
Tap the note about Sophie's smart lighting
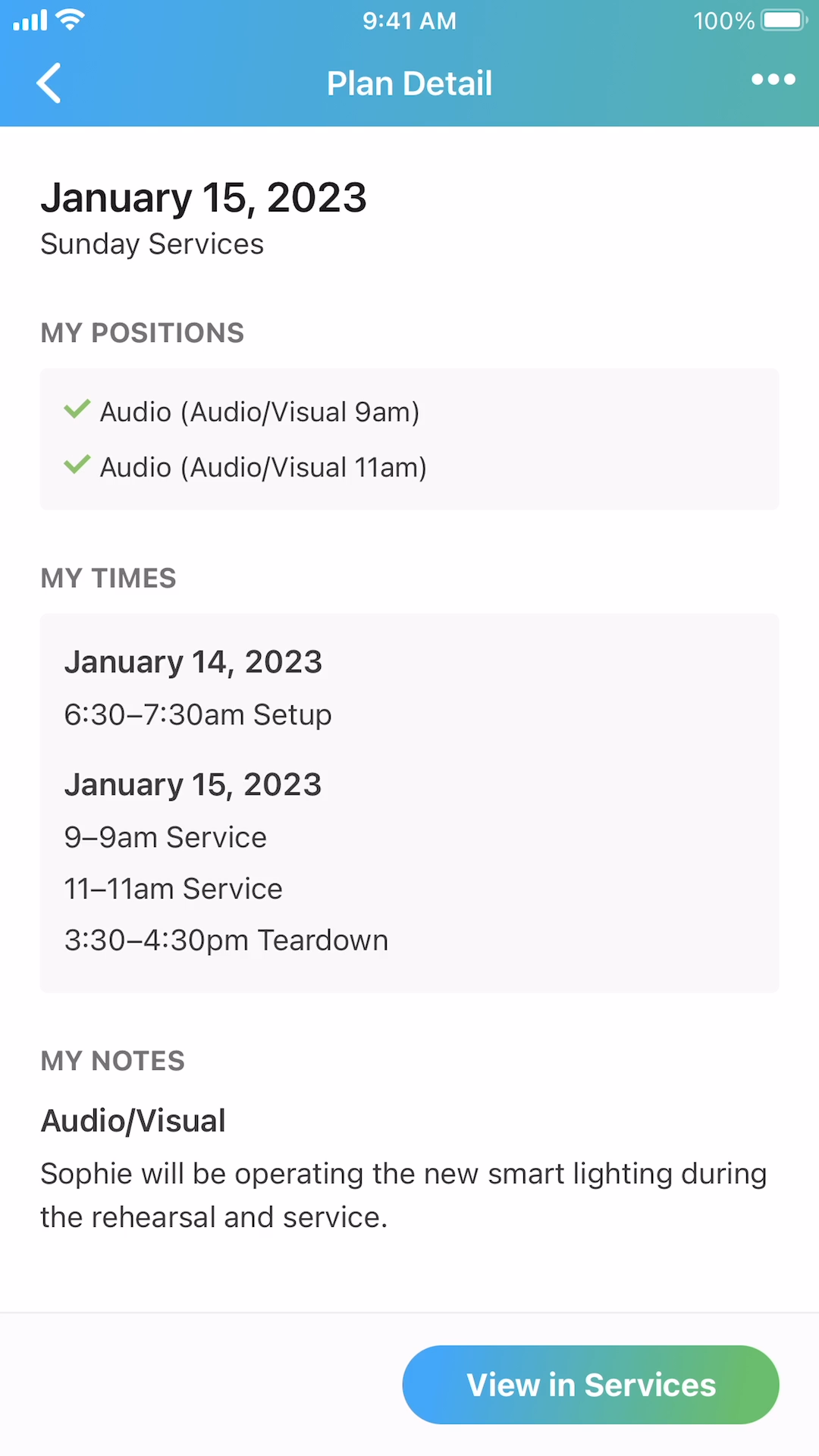(403, 1195)
